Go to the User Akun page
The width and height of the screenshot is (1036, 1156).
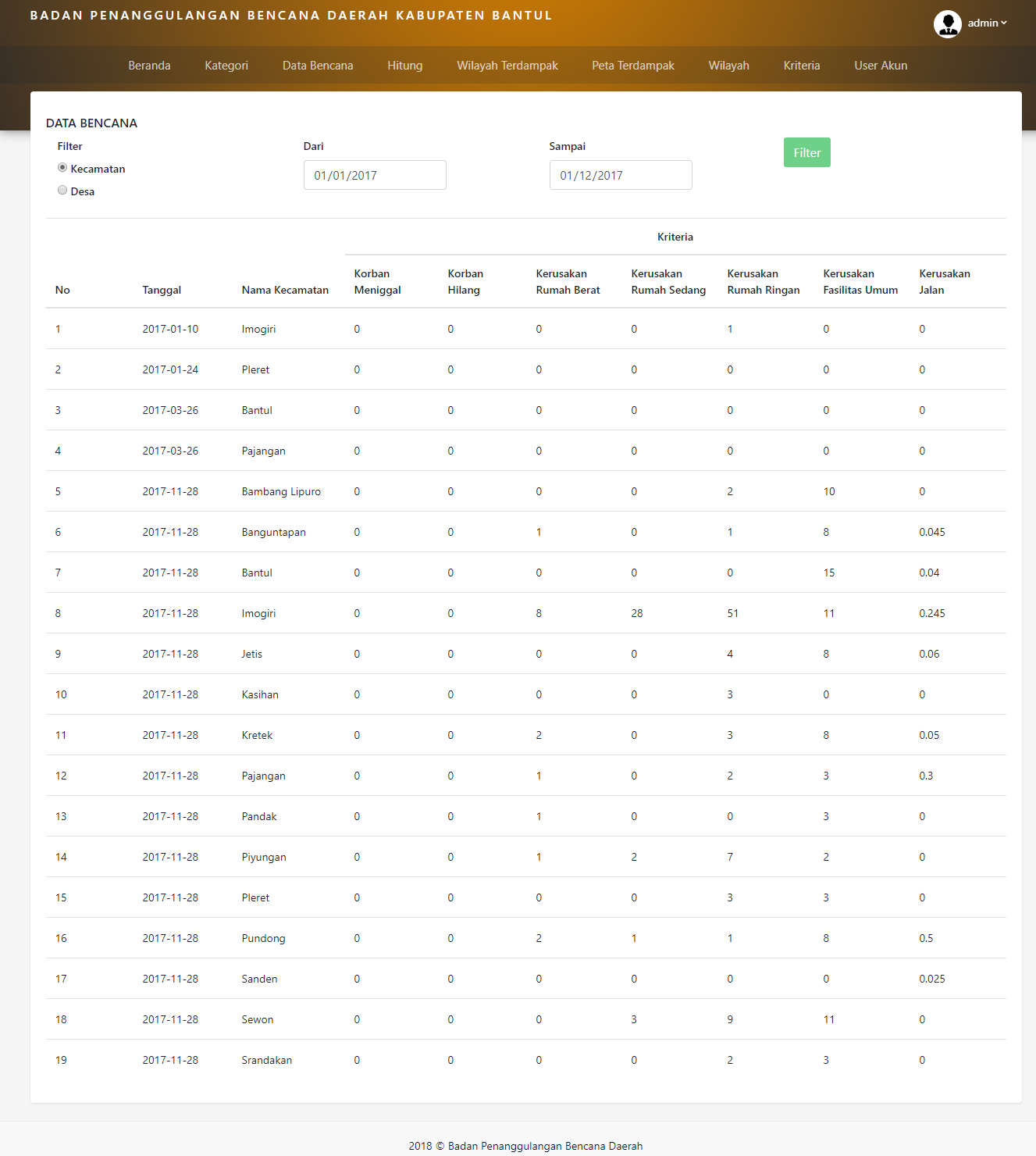(x=881, y=66)
